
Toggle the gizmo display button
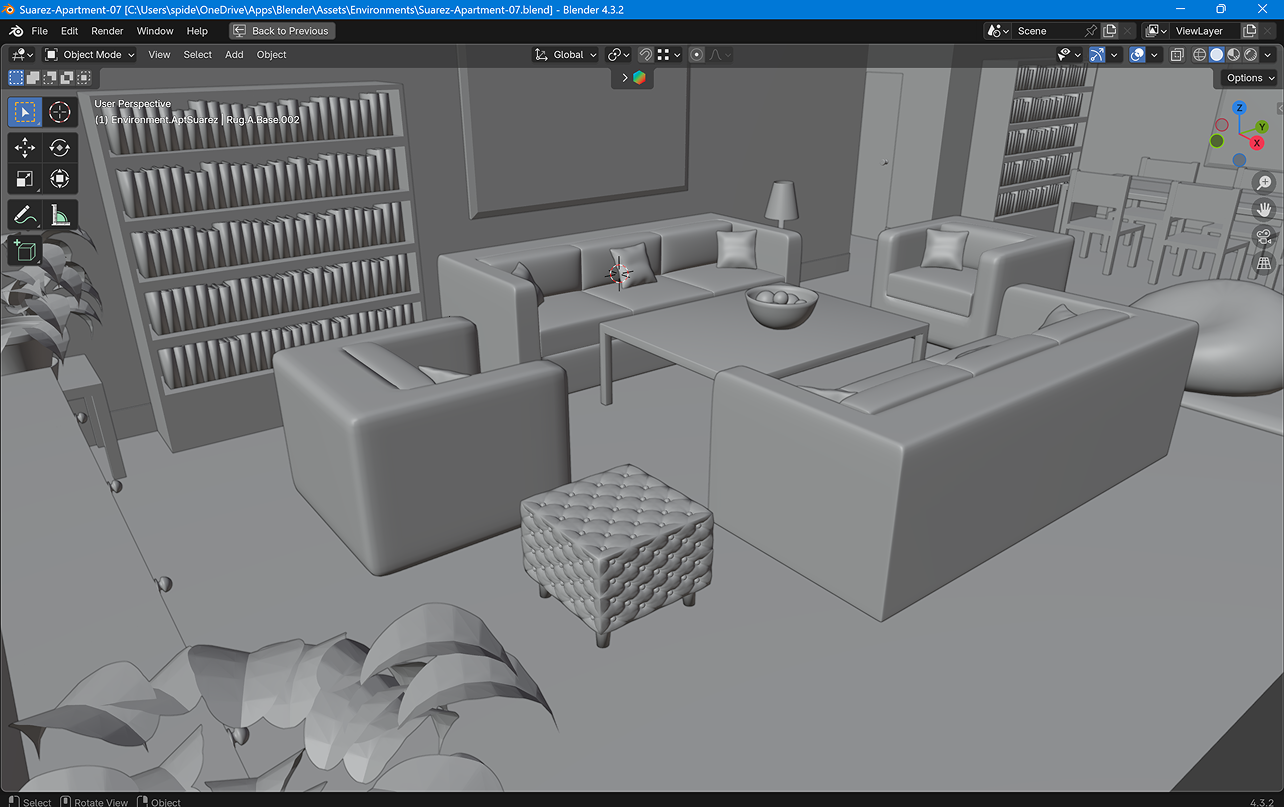(1098, 55)
